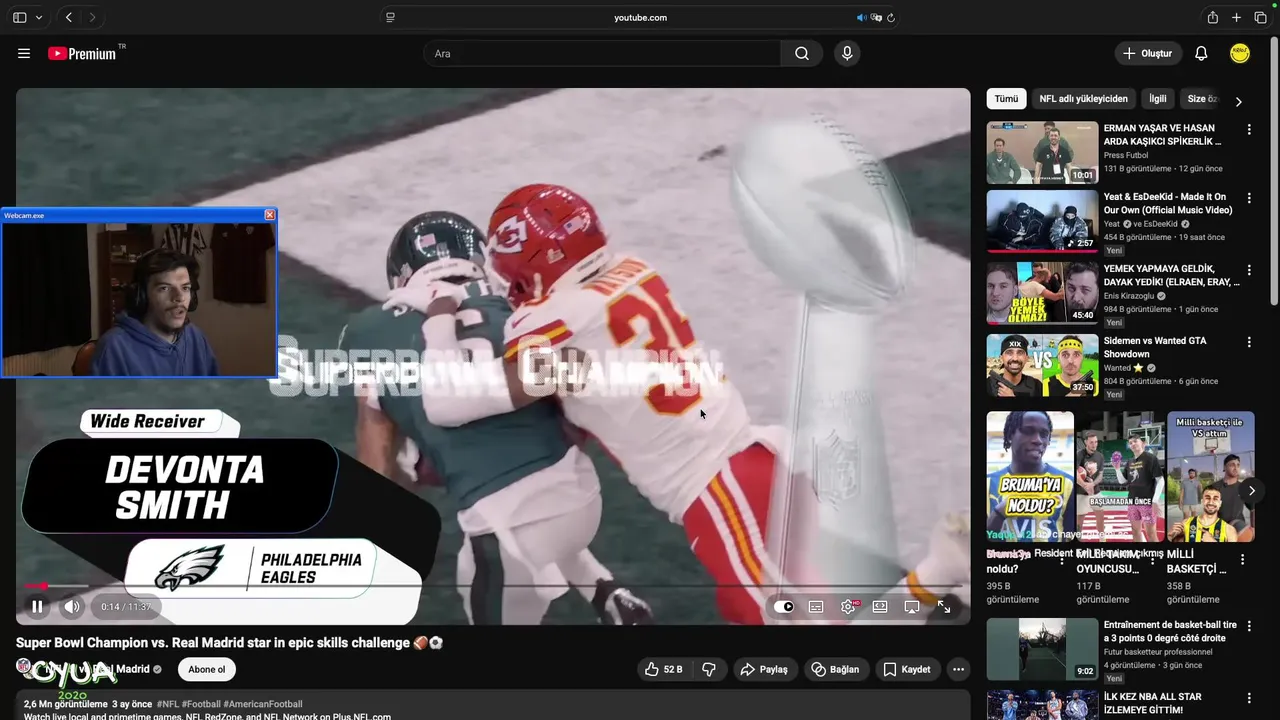Click Oluştur create button
The height and width of the screenshot is (720, 1280).
click(x=1148, y=53)
